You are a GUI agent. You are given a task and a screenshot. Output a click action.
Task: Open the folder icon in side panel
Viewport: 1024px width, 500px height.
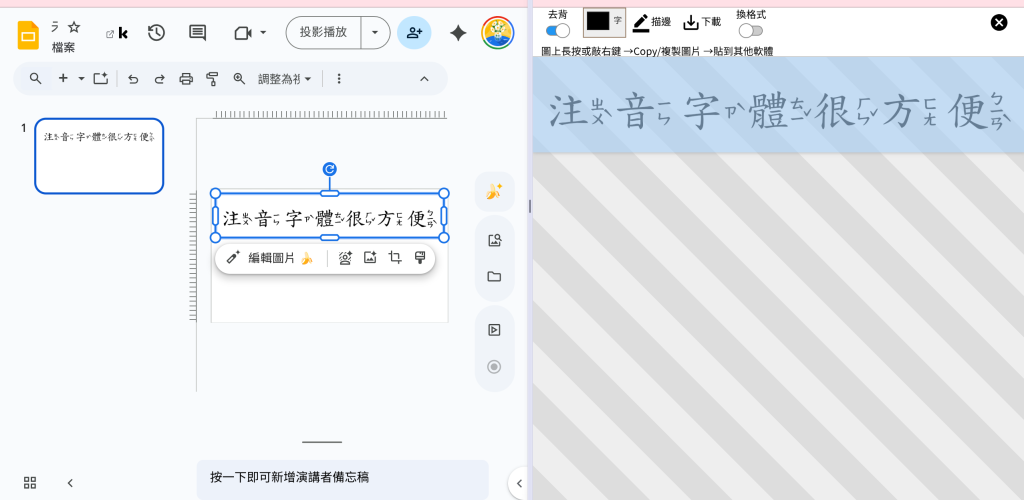[494, 277]
